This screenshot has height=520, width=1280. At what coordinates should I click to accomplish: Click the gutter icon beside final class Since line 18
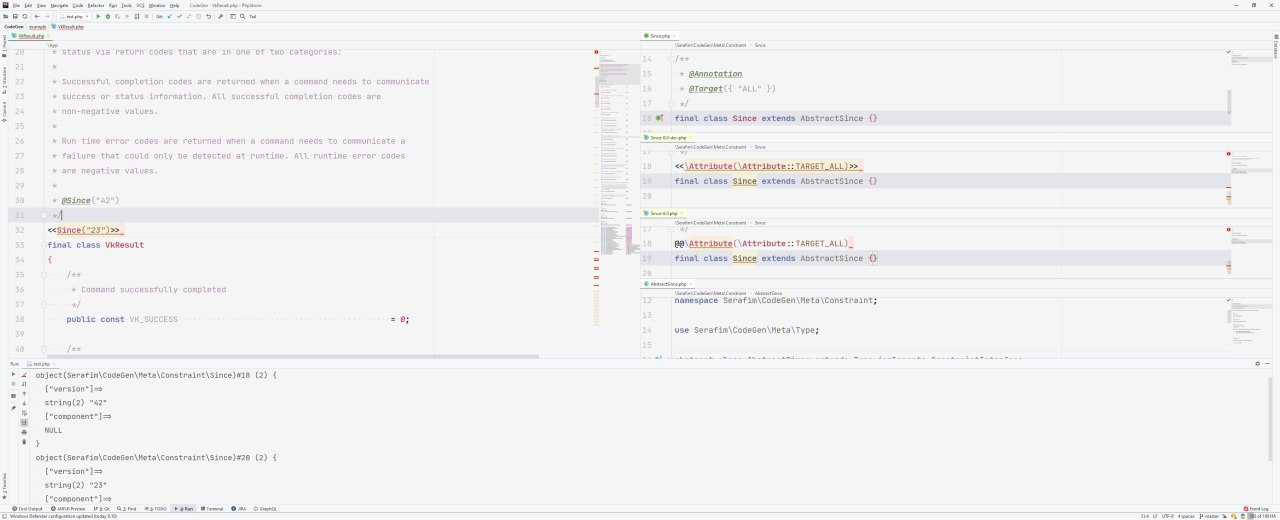point(659,118)
